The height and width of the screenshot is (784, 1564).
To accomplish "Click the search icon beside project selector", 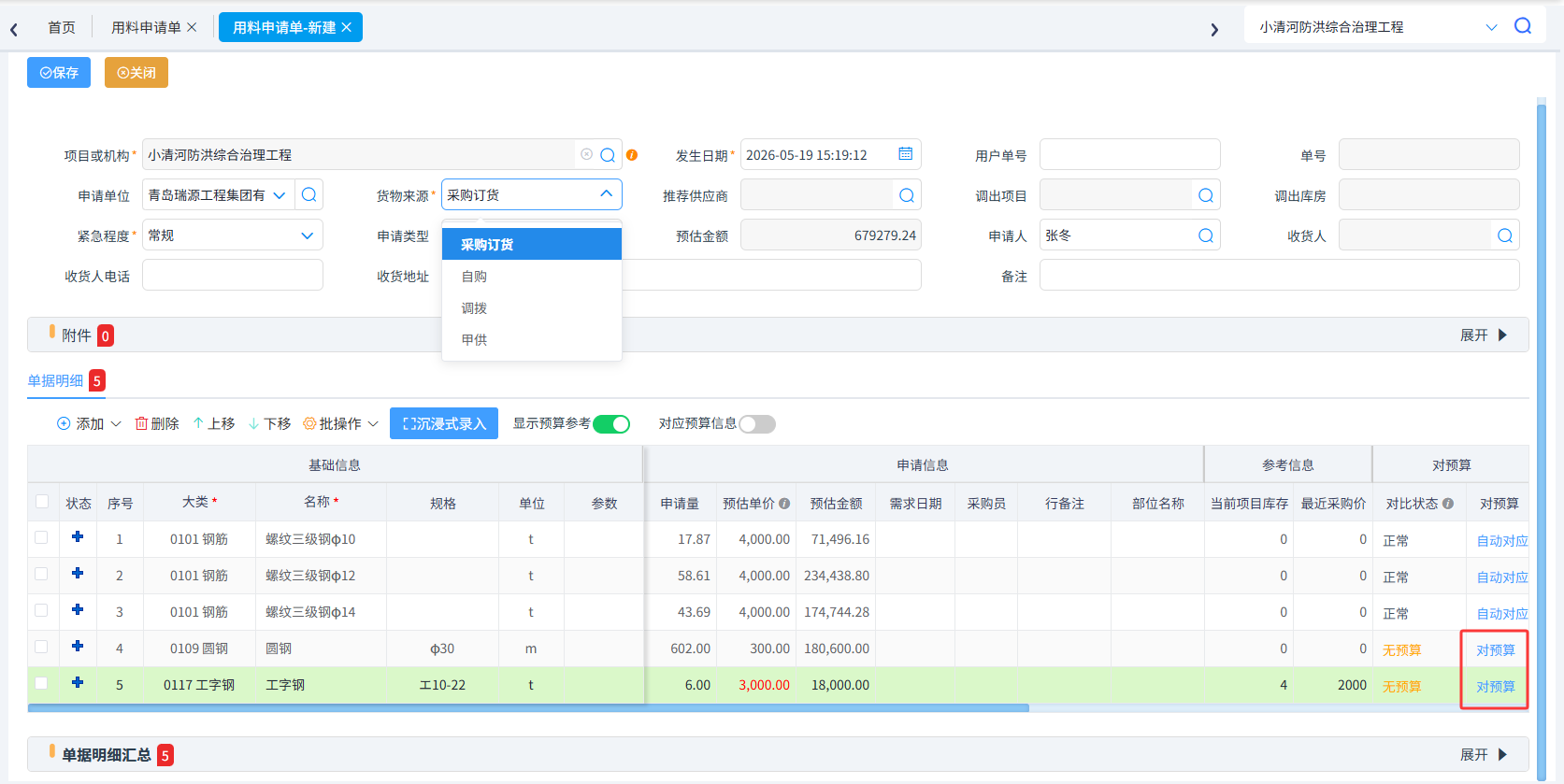I will pyautogui.click(x=1522, y=26).
